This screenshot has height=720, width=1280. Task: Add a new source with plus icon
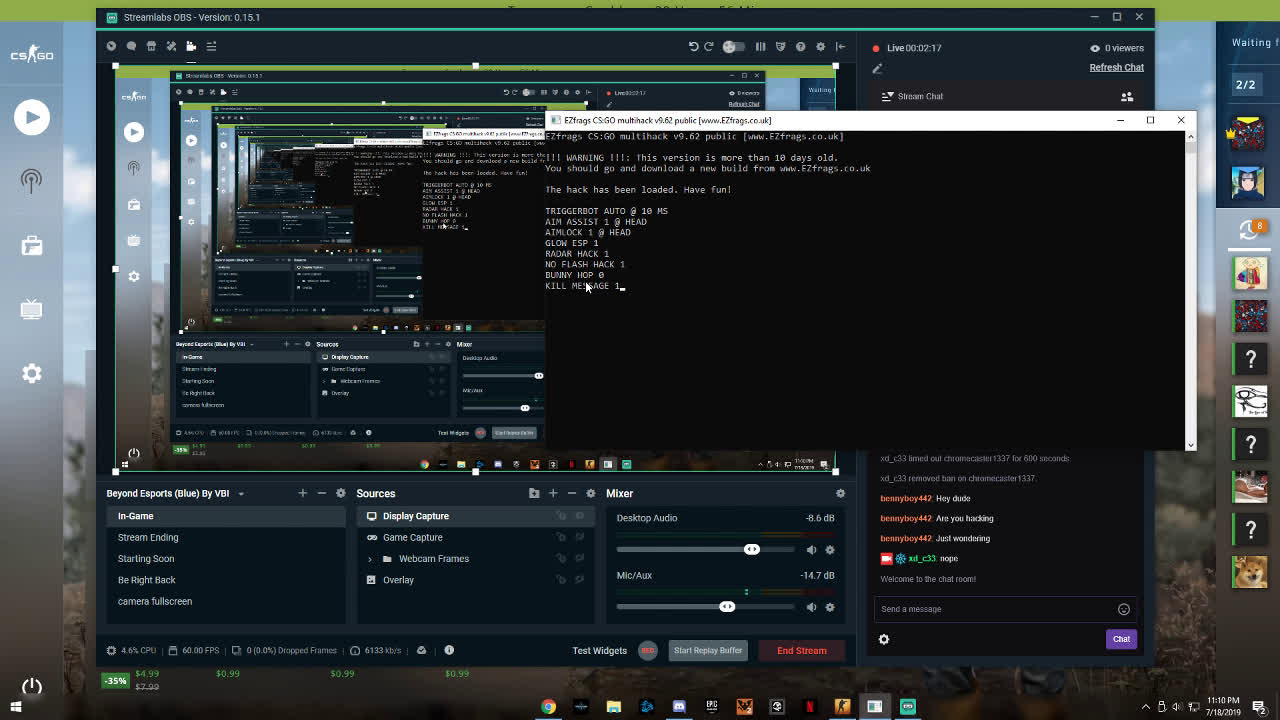(552, 493)
